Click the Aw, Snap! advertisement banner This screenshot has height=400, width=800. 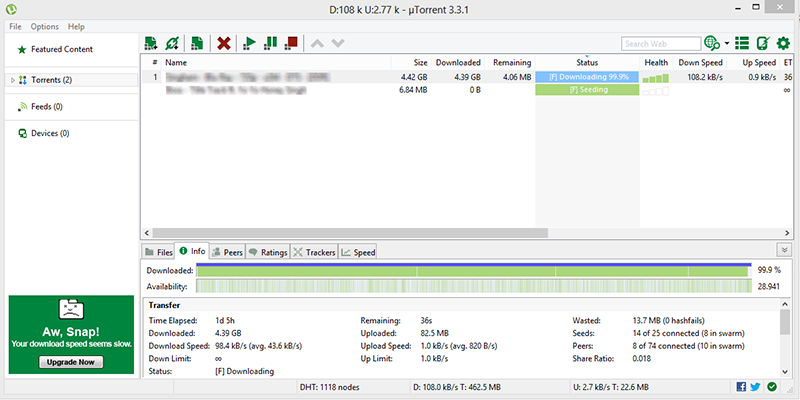[x=71, y=335]
